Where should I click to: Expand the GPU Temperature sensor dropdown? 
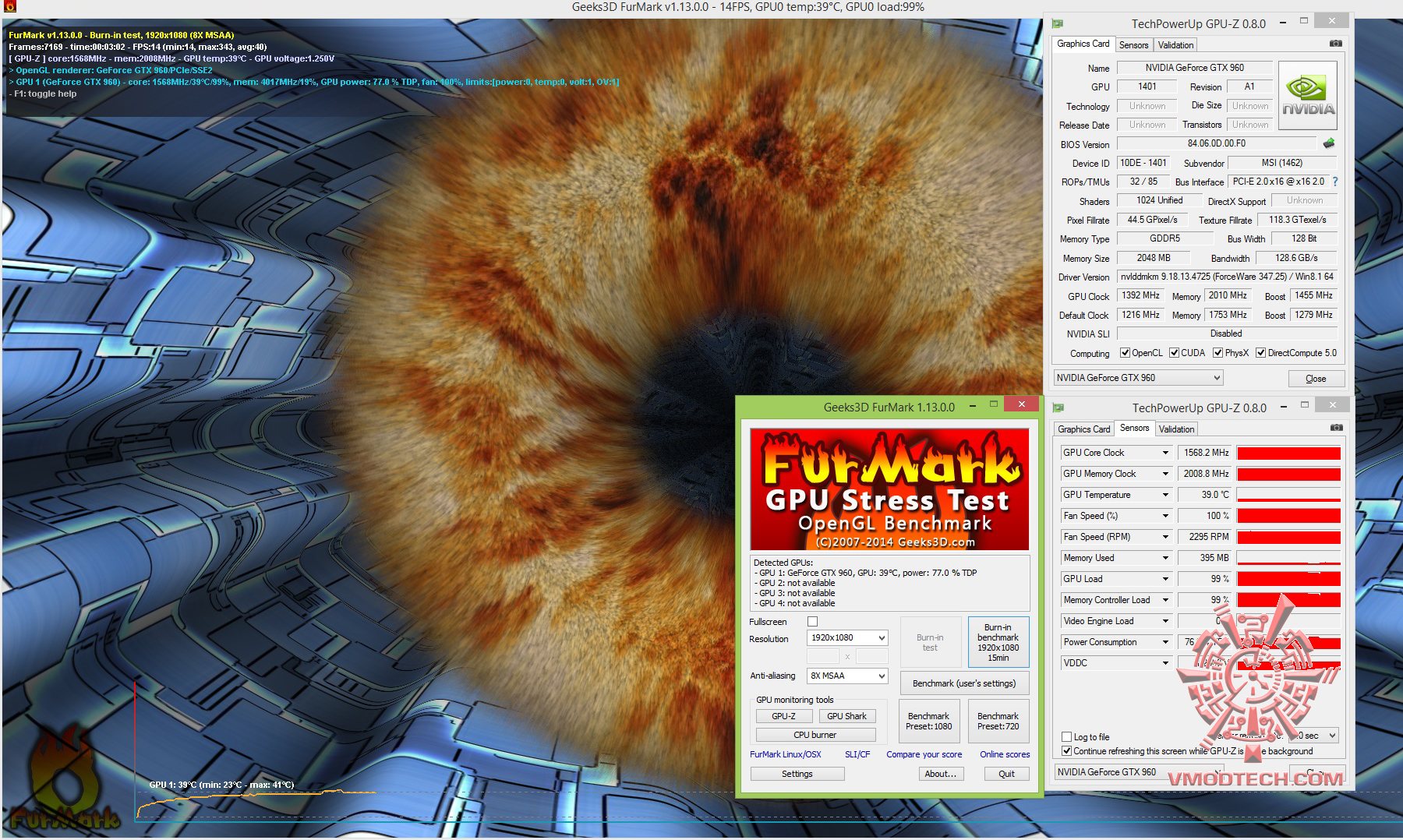coord(1165,495)
